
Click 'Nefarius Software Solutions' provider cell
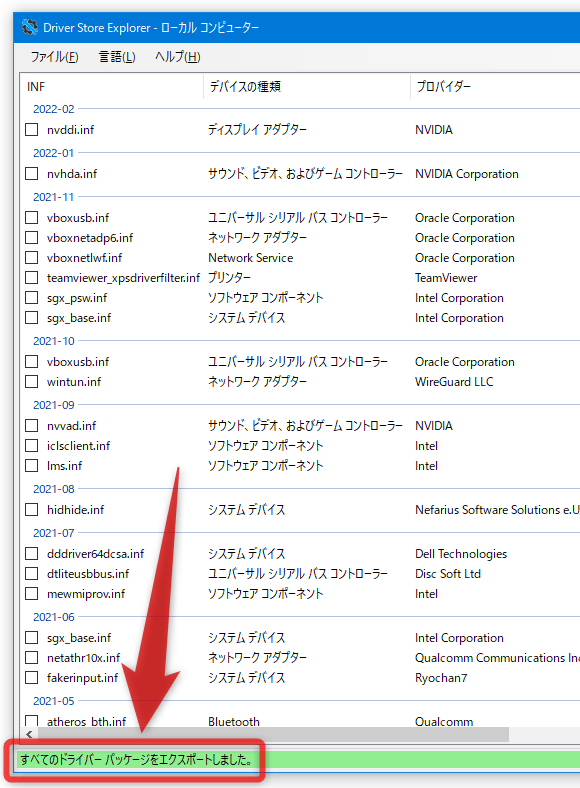(497, 510)
